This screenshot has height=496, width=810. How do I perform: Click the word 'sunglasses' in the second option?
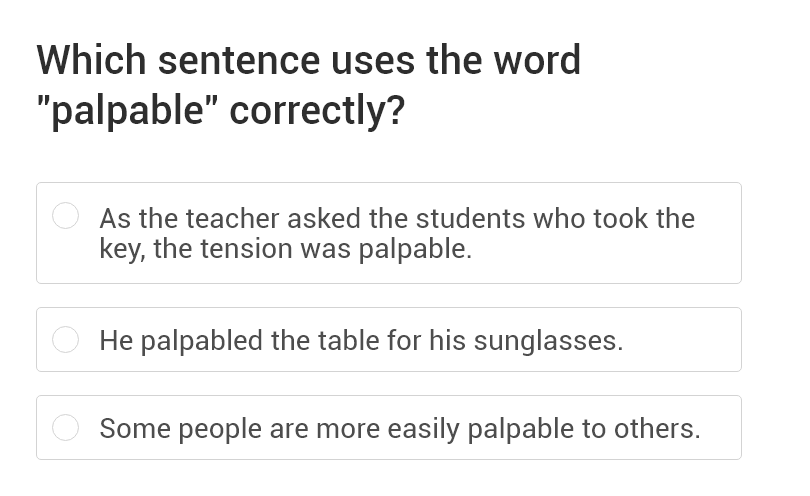click(x=547, y=341)
